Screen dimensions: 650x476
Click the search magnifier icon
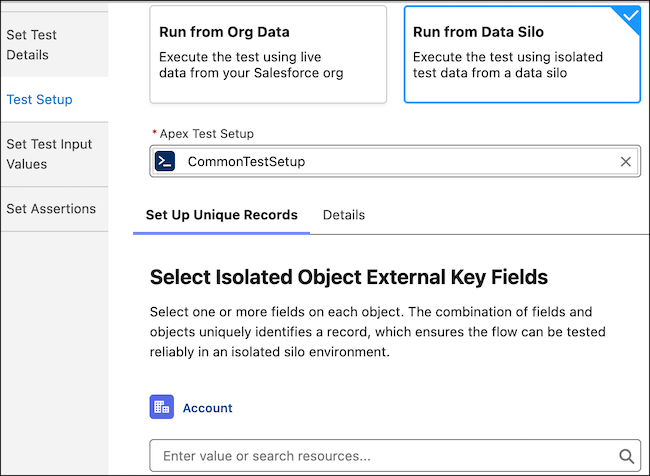pyautogui.click(x=626, y=456)
